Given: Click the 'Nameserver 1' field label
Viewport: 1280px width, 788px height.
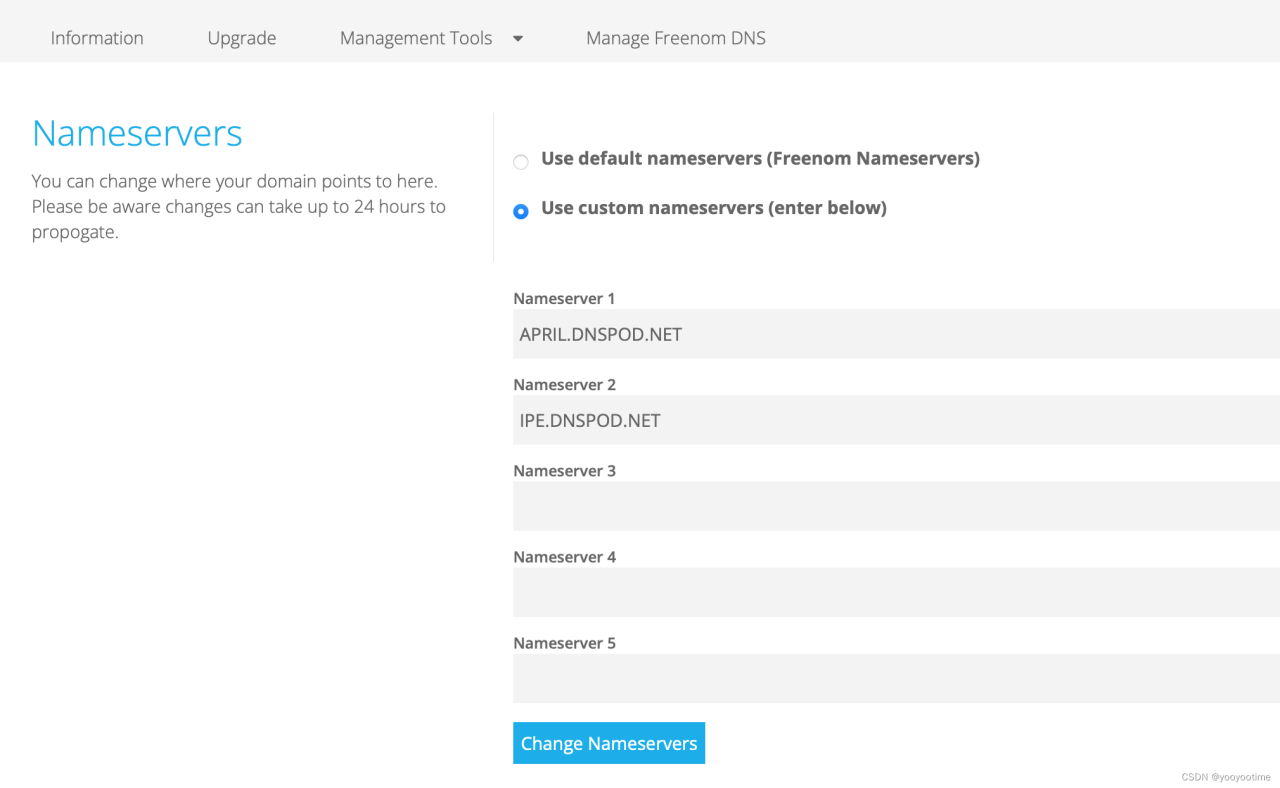Looking at the screenshot, I should 564,298.
